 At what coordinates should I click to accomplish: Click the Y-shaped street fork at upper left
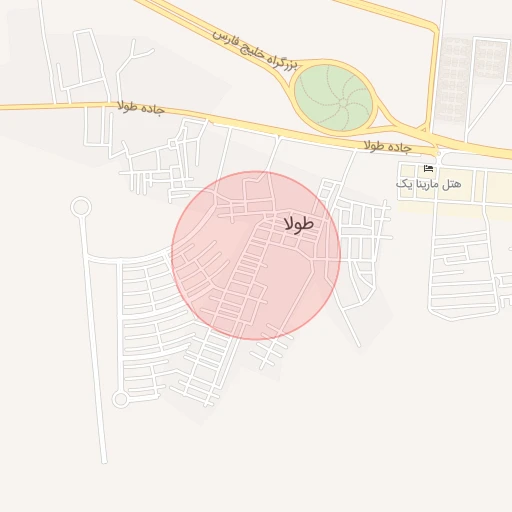[x=133, y=55]
